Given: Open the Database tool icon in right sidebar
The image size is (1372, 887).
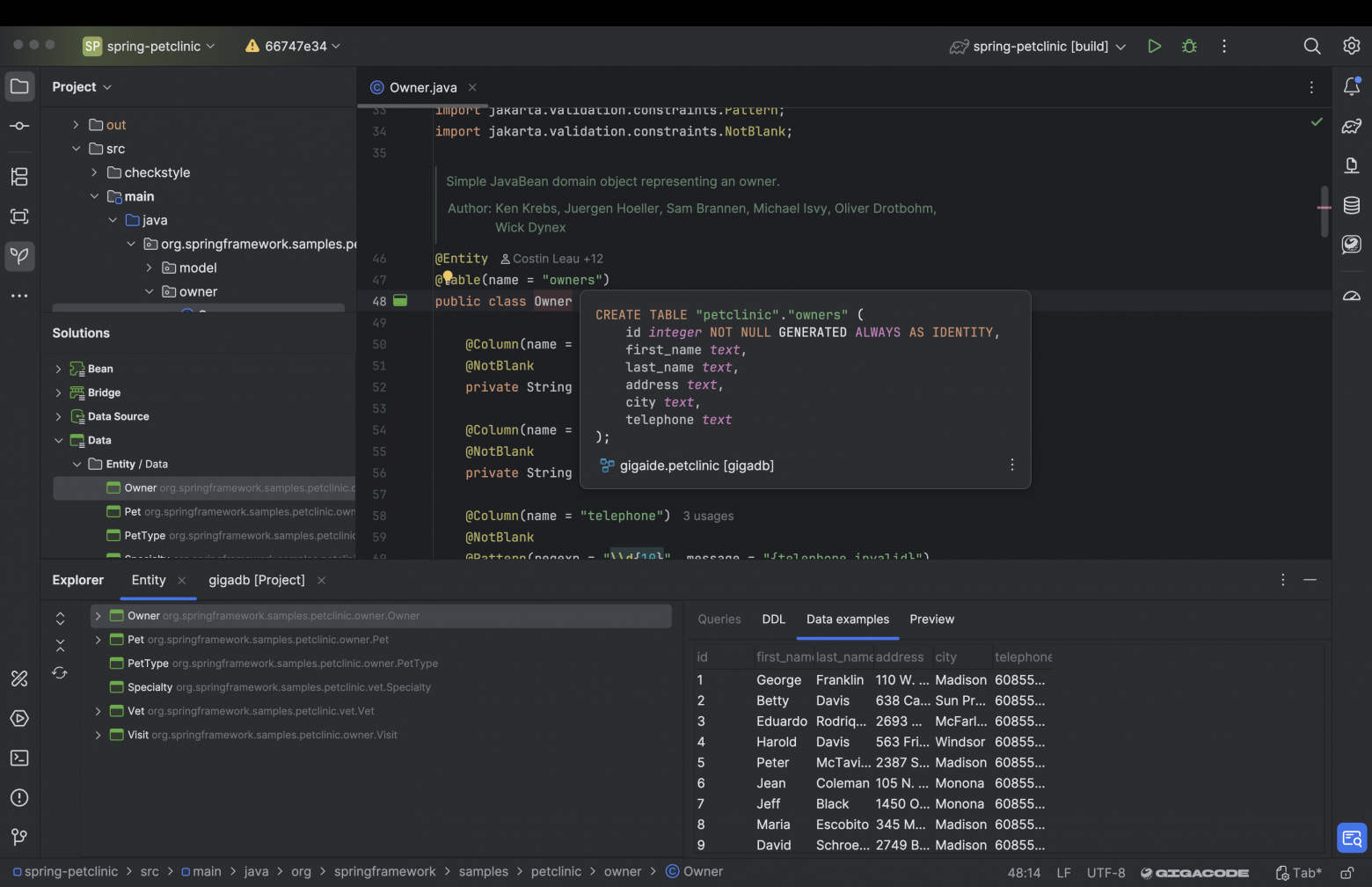Looking at the screenshot, I should coord(1352,205).
